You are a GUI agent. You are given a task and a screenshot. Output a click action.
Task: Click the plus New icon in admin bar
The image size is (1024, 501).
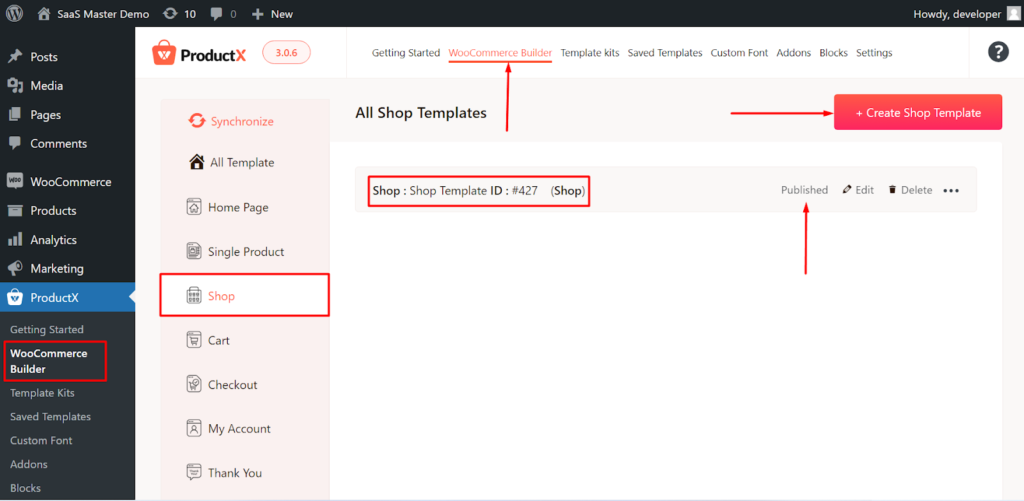(x=258, y=14)
